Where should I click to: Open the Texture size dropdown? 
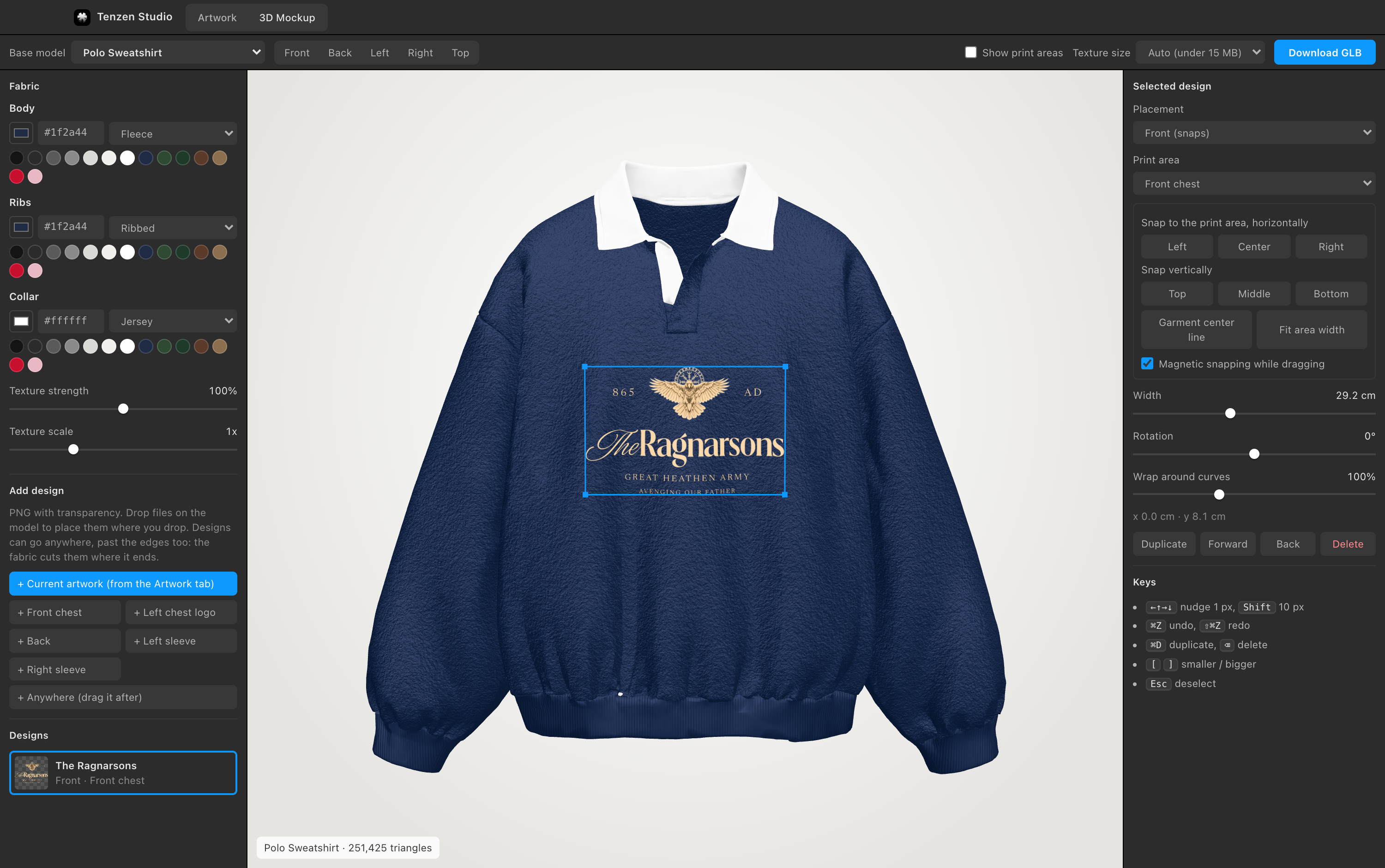1201,52
